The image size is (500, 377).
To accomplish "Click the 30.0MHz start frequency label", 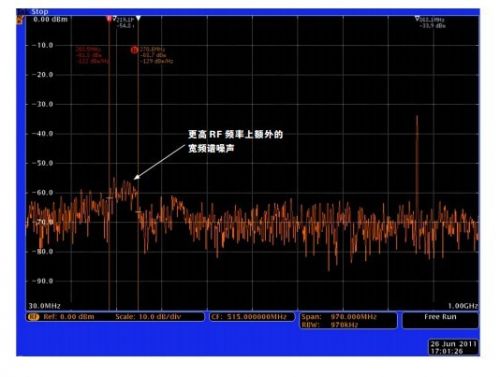I will pos(45,306).
